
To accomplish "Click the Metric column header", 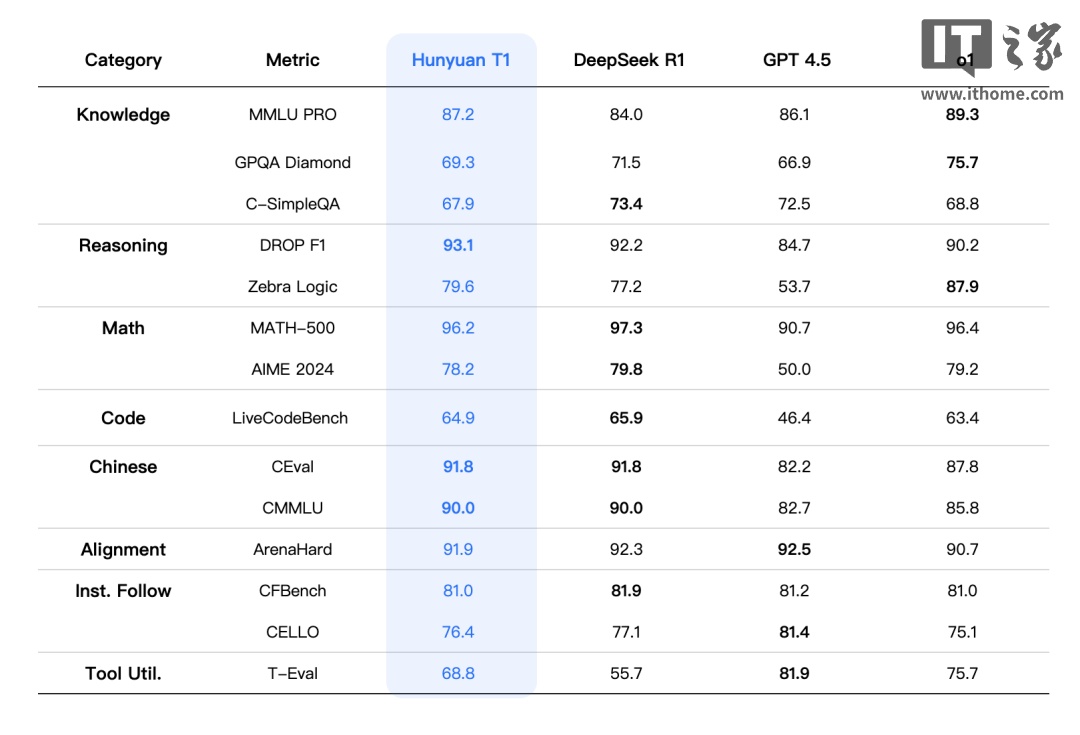I will click(293, 60).
